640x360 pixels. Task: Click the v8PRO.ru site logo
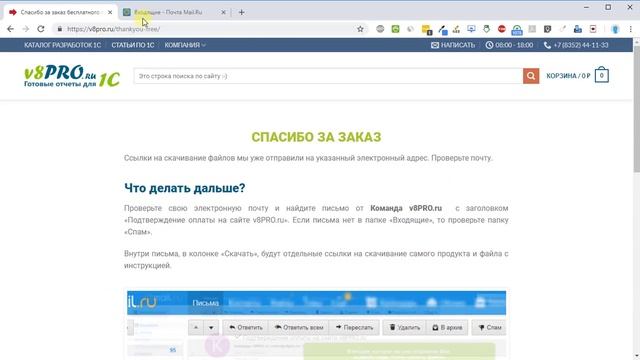point(72,76)
